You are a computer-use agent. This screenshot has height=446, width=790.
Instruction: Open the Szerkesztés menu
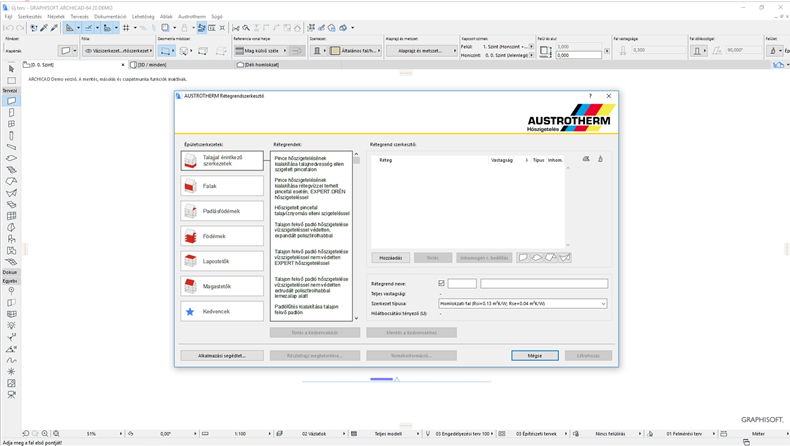(x=30, y=17)
